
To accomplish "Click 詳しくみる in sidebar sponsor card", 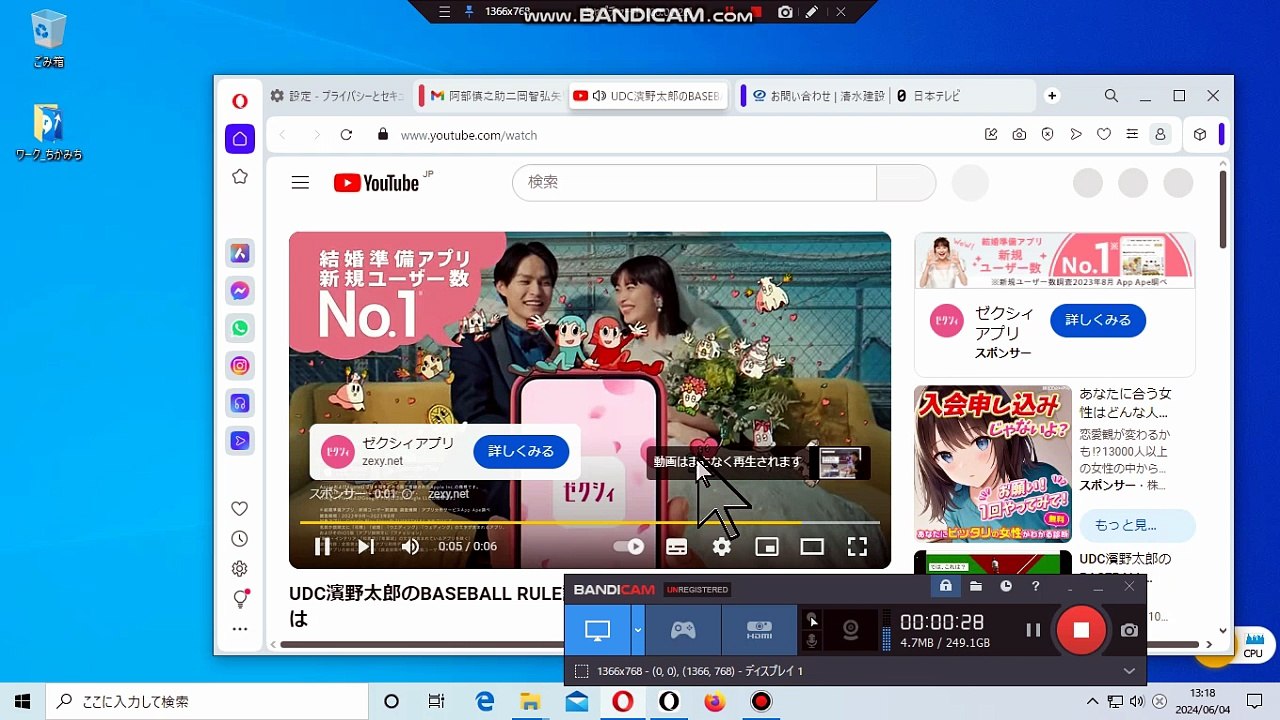I will 1098,320.
